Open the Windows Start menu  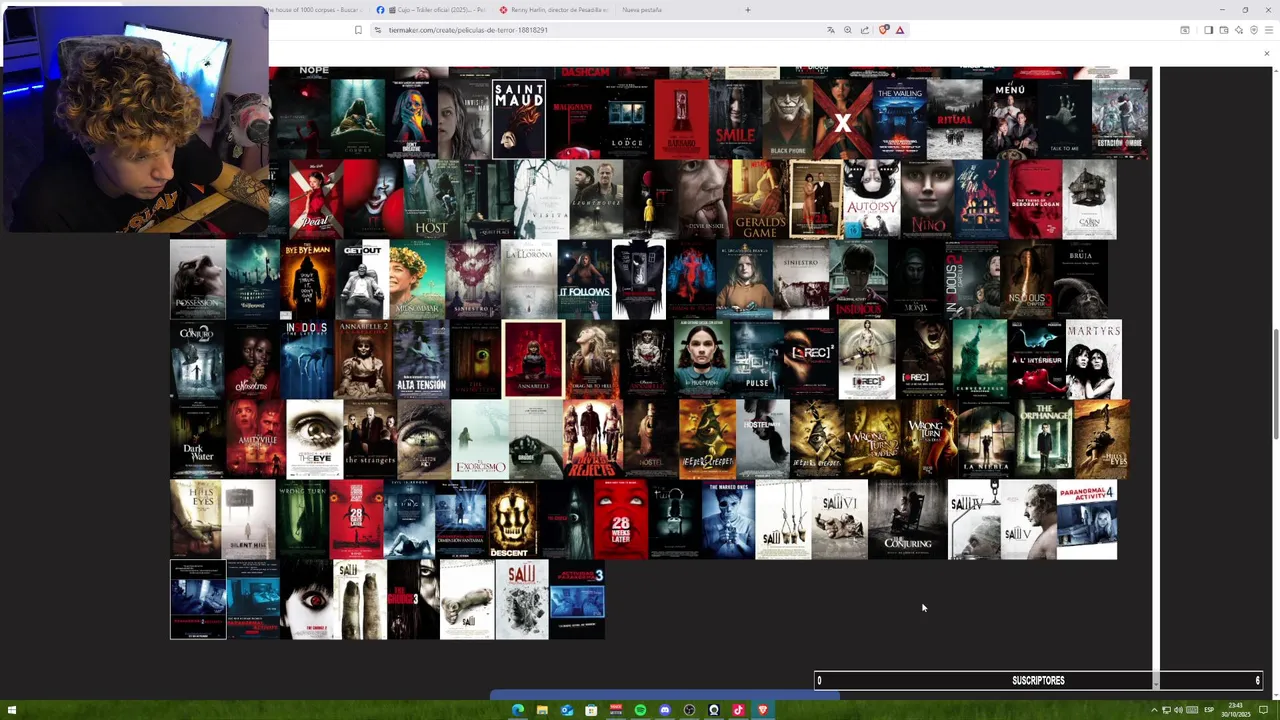pos(13,710)
